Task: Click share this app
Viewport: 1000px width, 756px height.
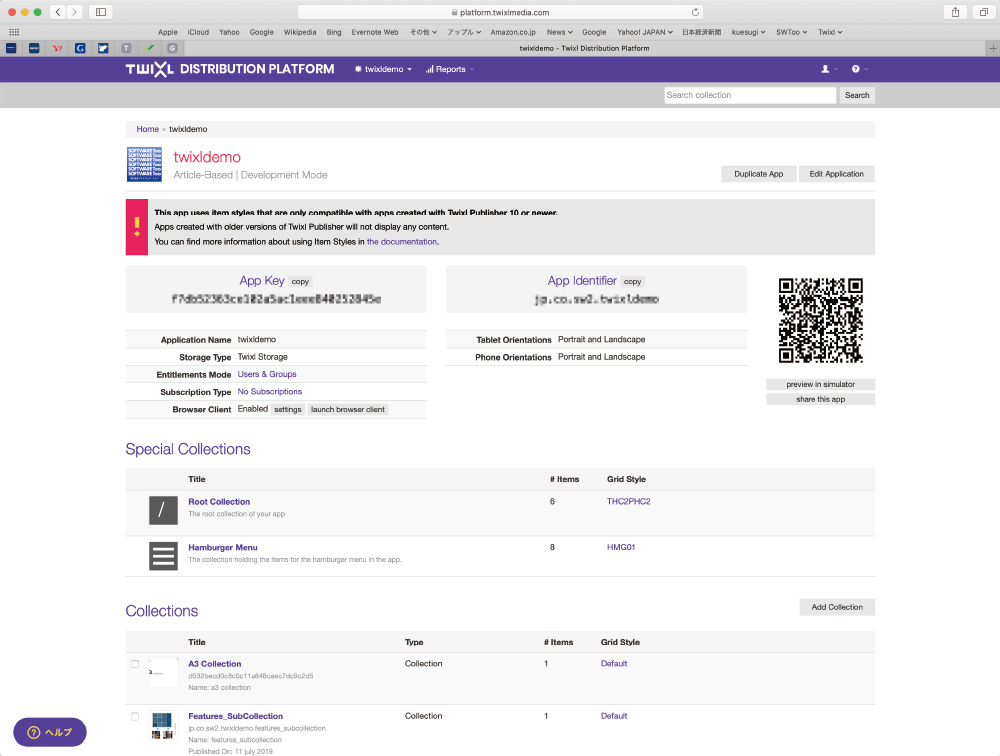Action: point(820,399)
